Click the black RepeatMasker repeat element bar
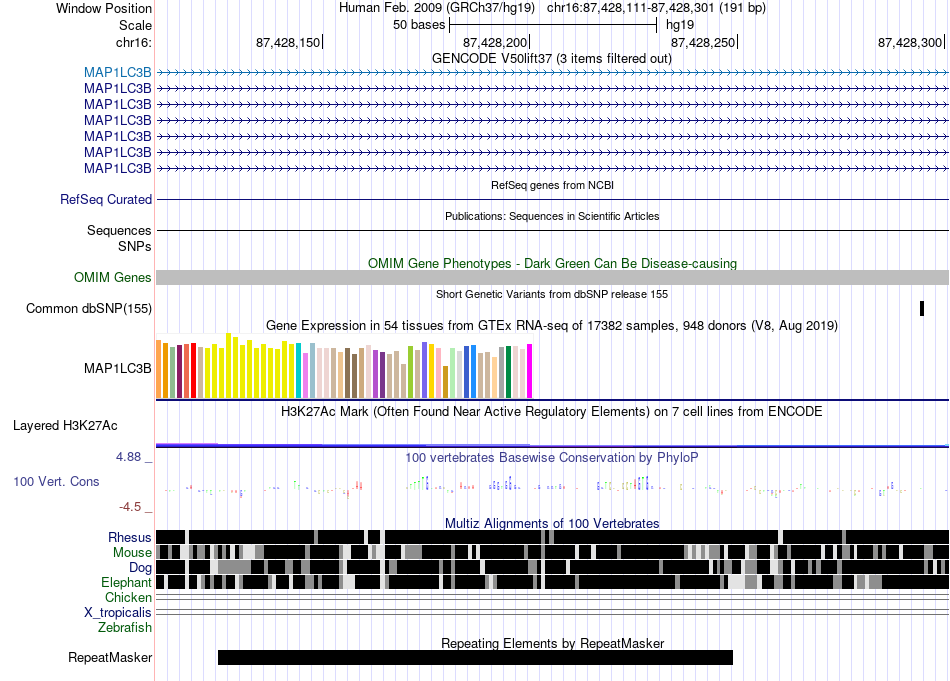The width and height of the screenshot is (950, 681). pos(475,657)
